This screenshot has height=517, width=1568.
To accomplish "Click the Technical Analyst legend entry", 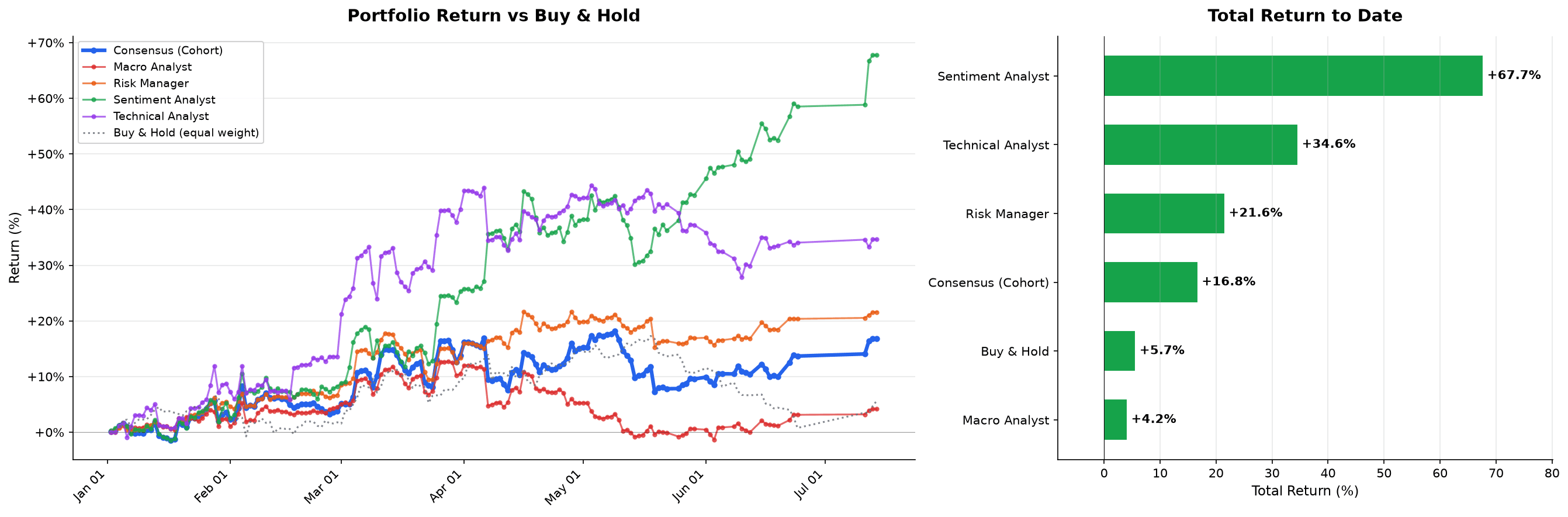I will pyautogui.click(x=146, y=116).
